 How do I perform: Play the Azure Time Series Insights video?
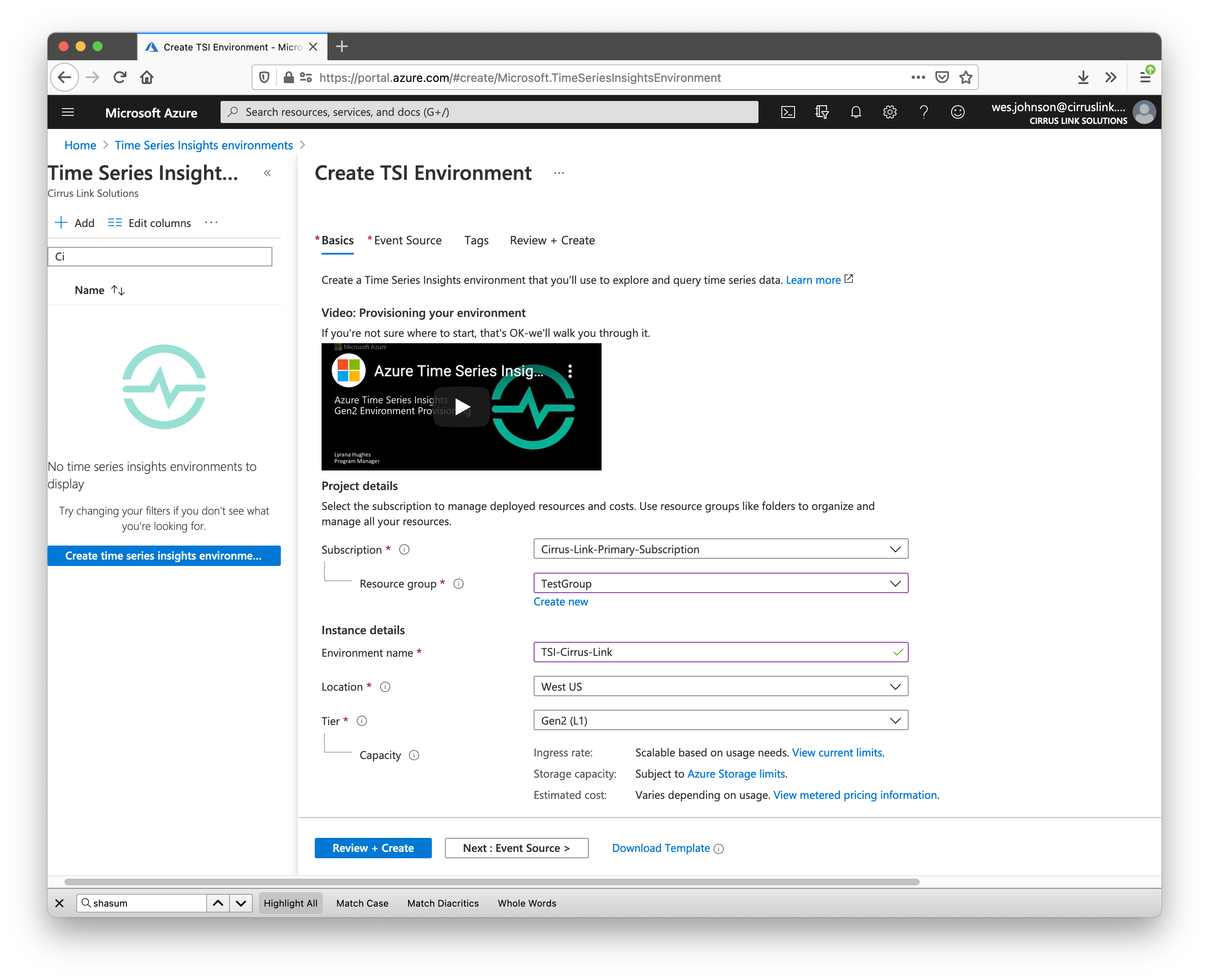(x=462, y=406)
